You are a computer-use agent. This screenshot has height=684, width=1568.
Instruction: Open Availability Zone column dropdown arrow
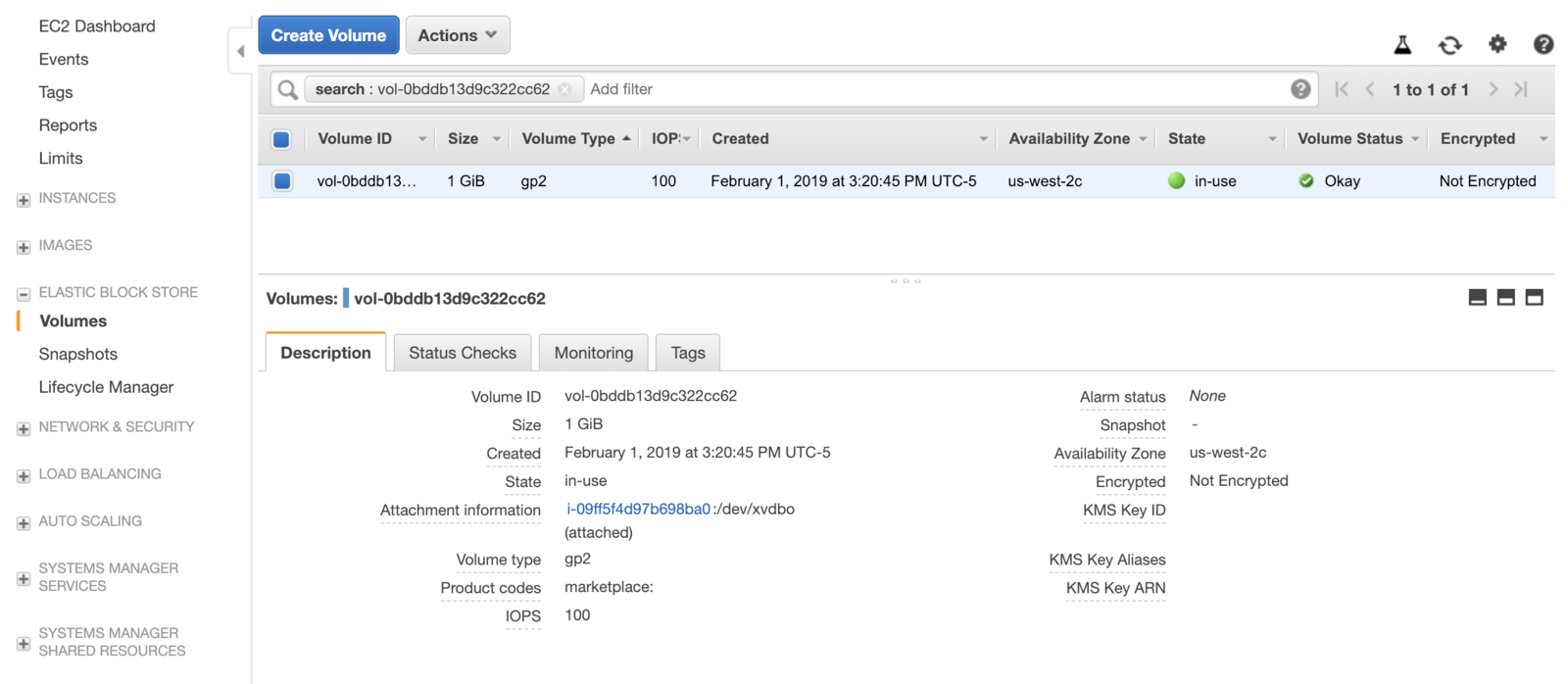click(x=1143, y=139)
